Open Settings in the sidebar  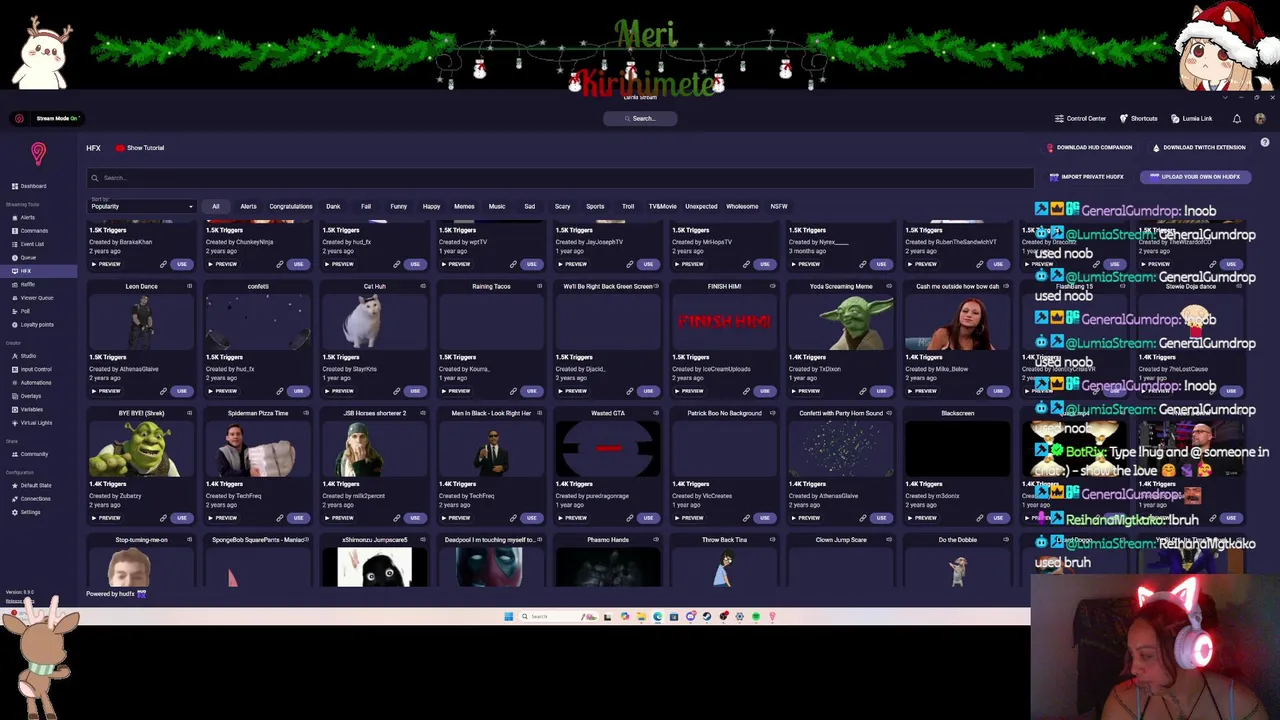point(39,512)
